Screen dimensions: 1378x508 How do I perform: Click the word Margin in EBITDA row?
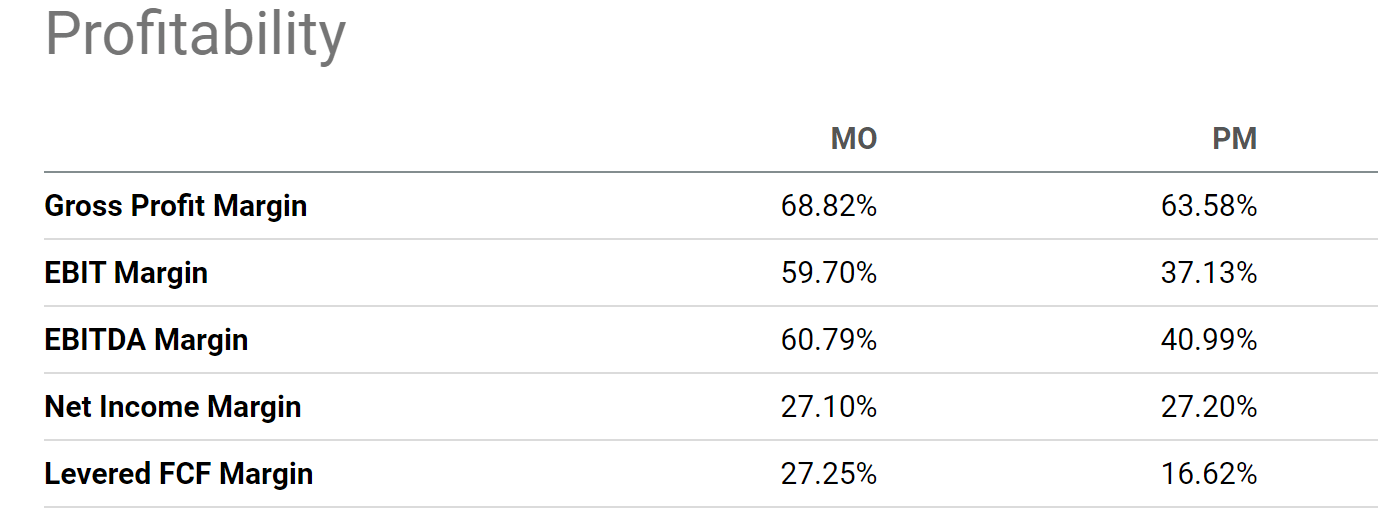coord(201,341)
